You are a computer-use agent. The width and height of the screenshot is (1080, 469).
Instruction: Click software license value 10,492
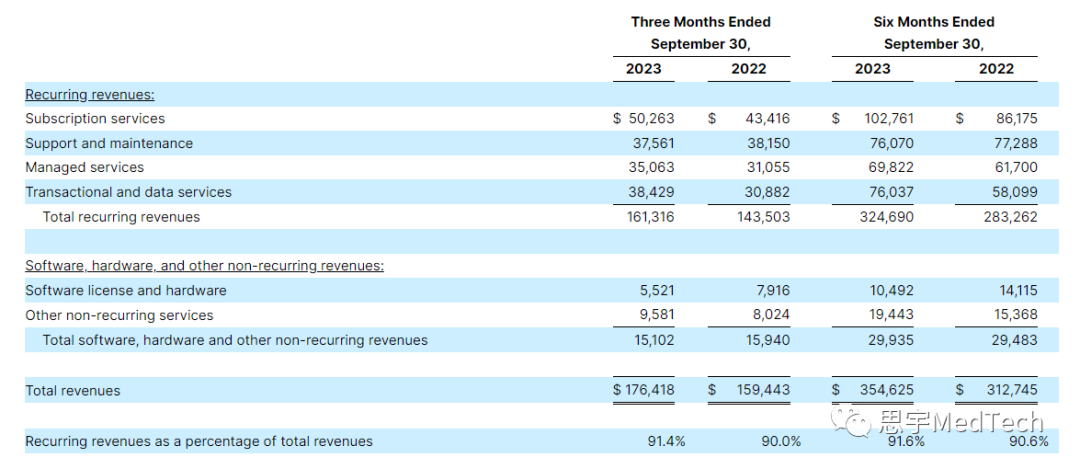(892, 291)
